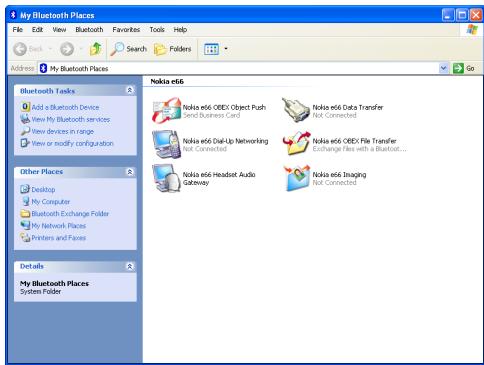Open the View menu
The image size is (484, 365).
pos(59,30)
